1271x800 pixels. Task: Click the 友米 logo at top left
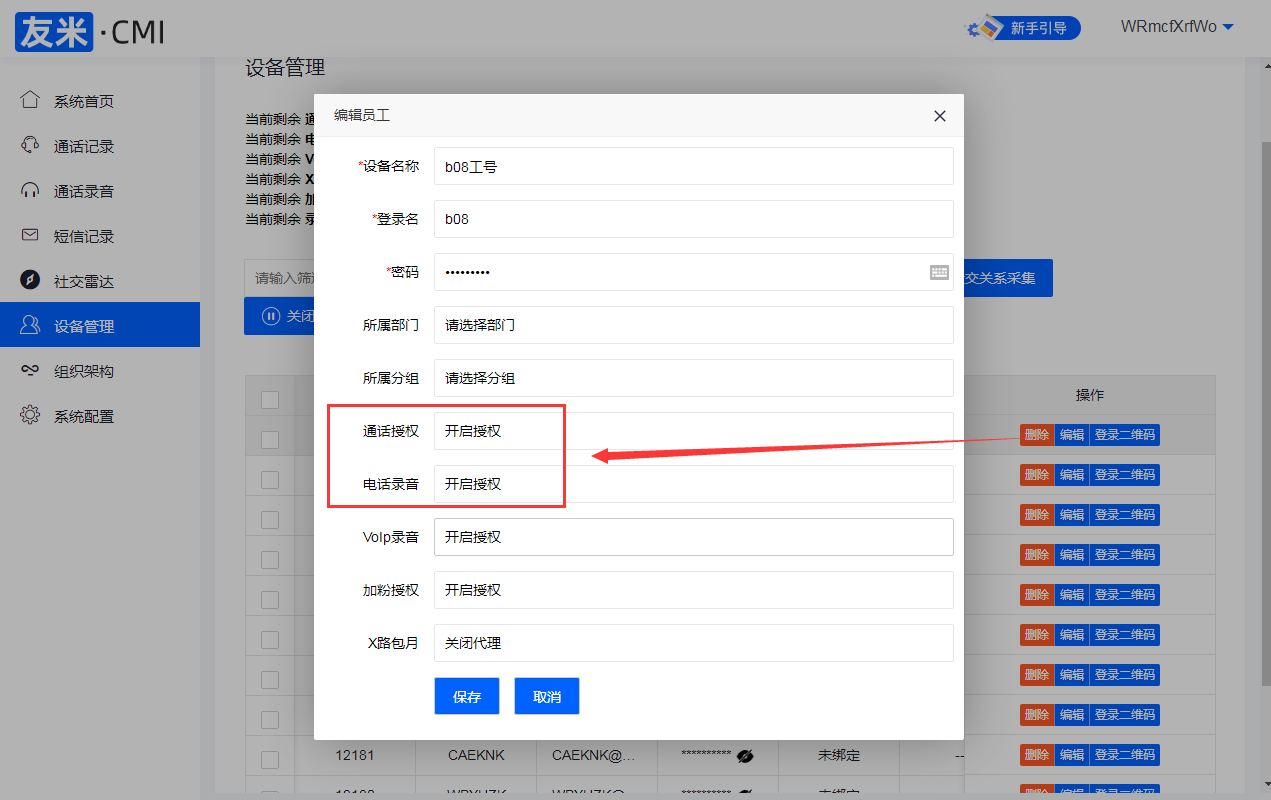[x=53, y=31]
